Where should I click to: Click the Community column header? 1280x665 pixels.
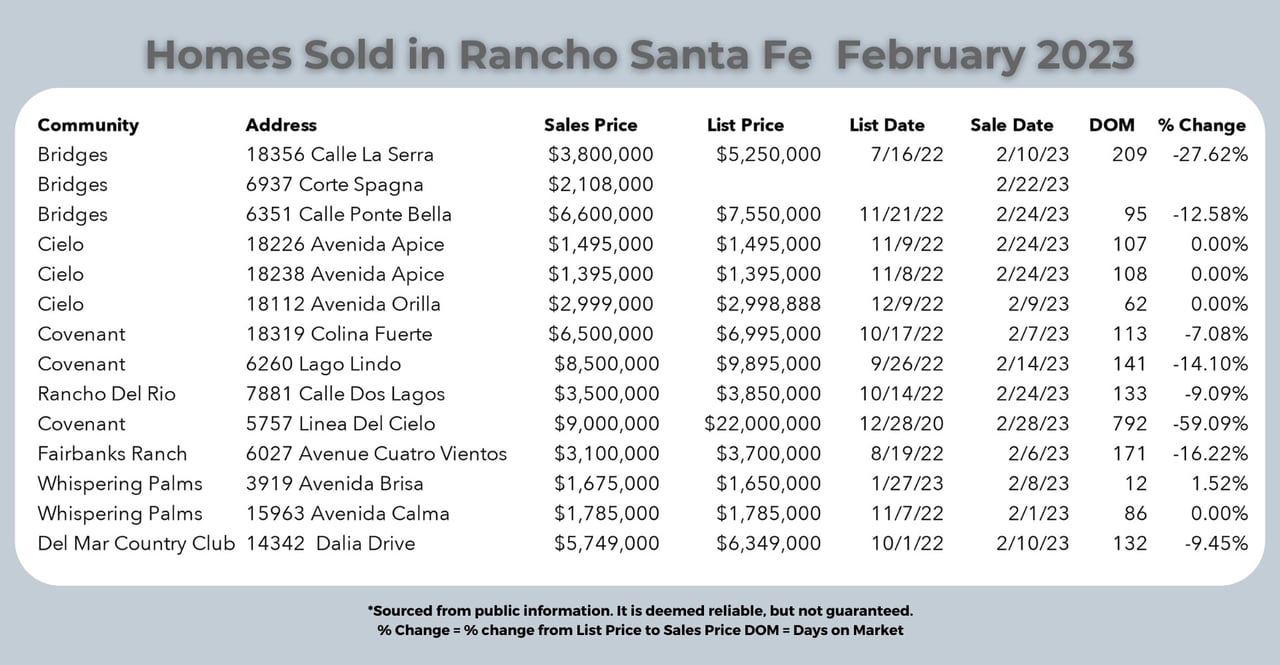(x=88, y=125)
